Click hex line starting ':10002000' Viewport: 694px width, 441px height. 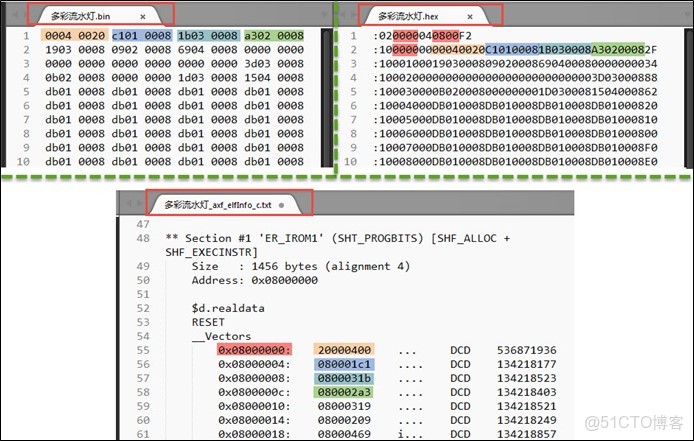pyautogui.click(x=515, y=77)
